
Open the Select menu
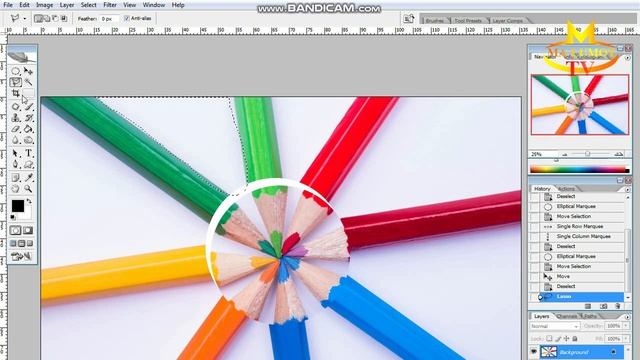pyautogui.click(x=88, y=5)
